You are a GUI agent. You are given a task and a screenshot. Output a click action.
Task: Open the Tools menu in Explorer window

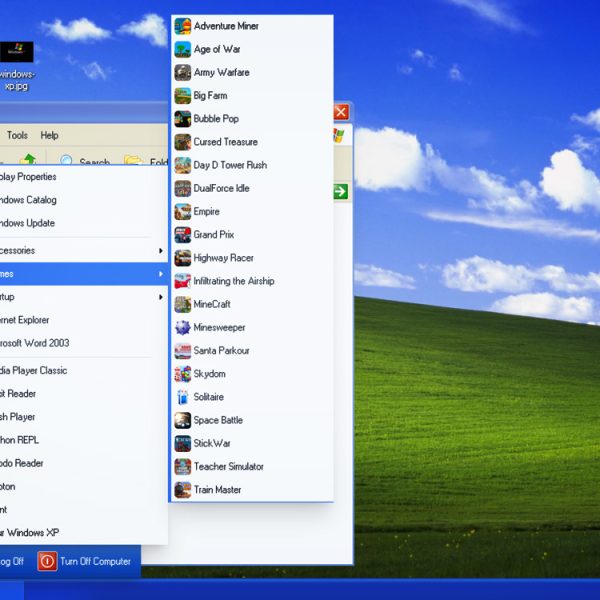(17, 135)
